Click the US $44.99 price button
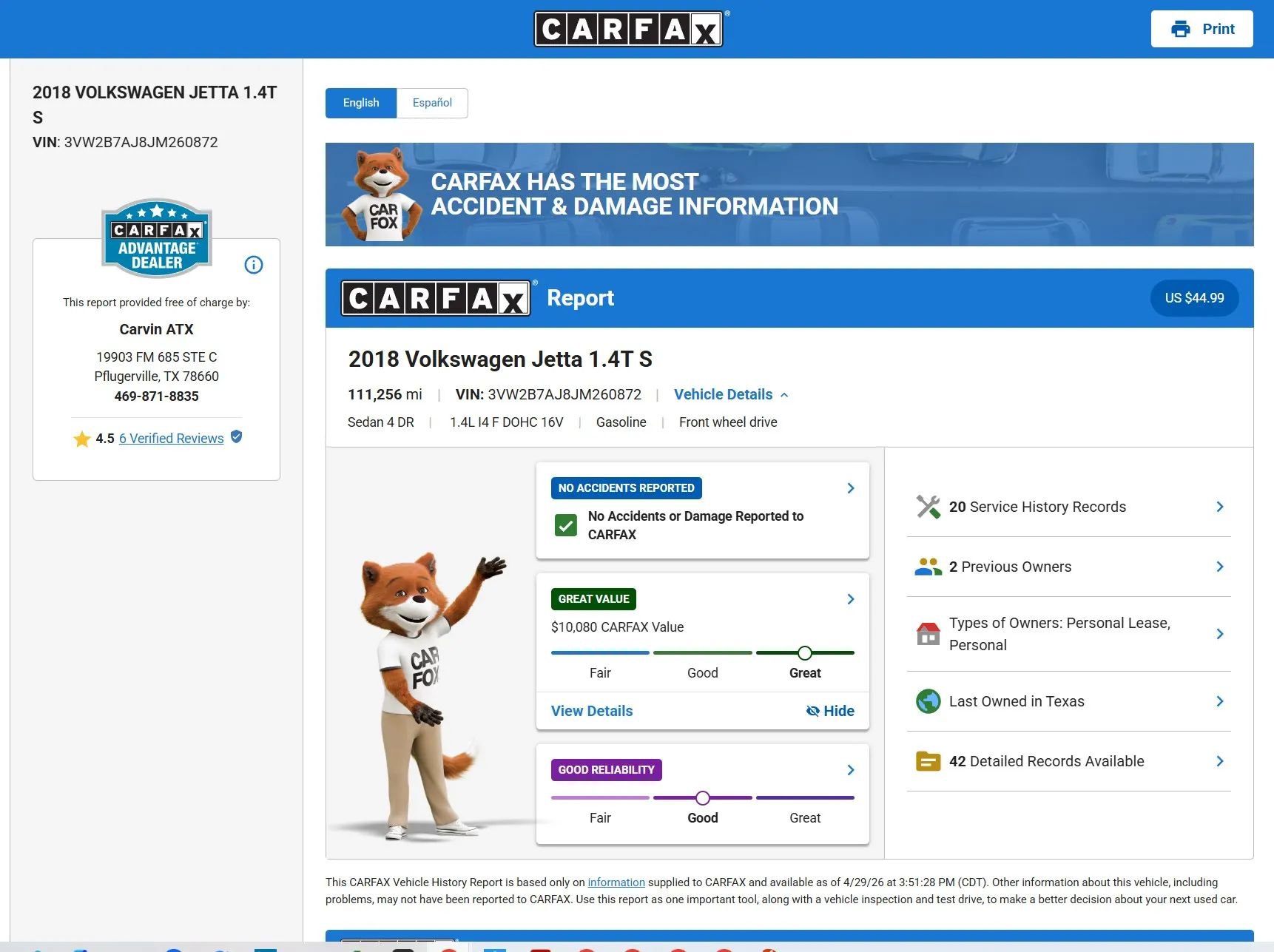1274x952 pixels. point(1194,298)
